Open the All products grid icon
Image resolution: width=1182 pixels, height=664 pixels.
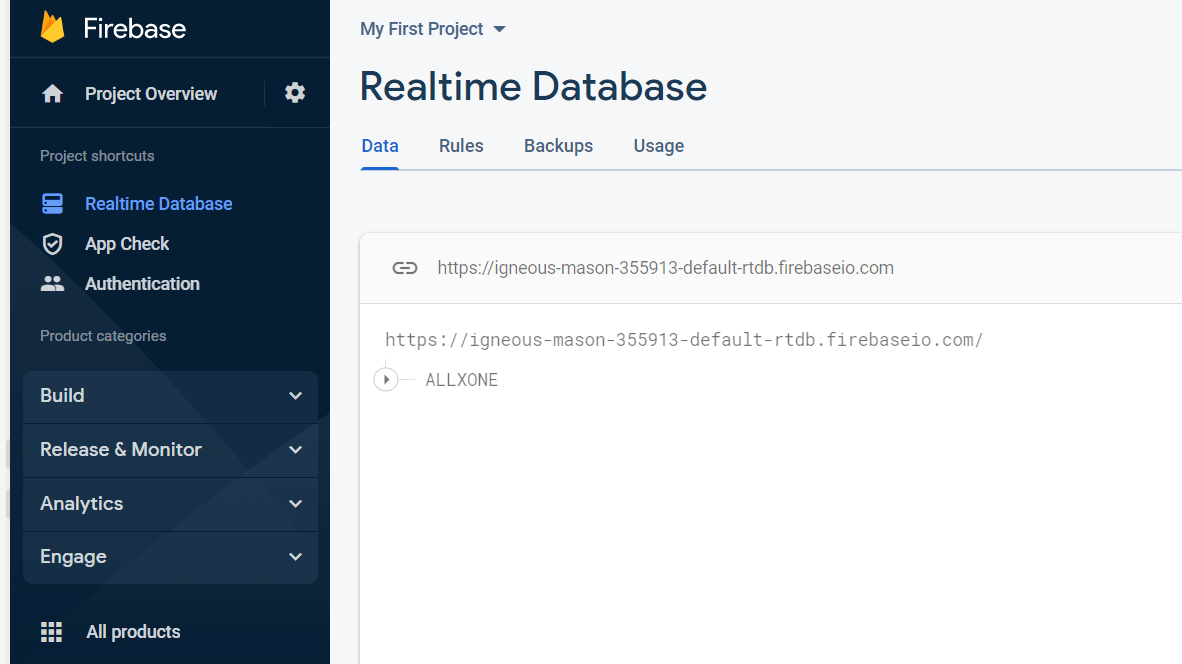coord(51,631)
